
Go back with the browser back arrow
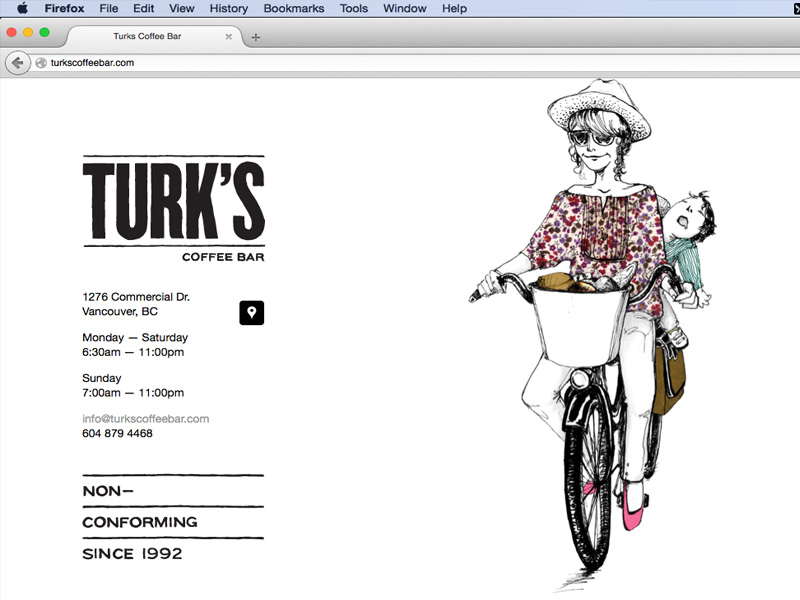click(17, 63)
